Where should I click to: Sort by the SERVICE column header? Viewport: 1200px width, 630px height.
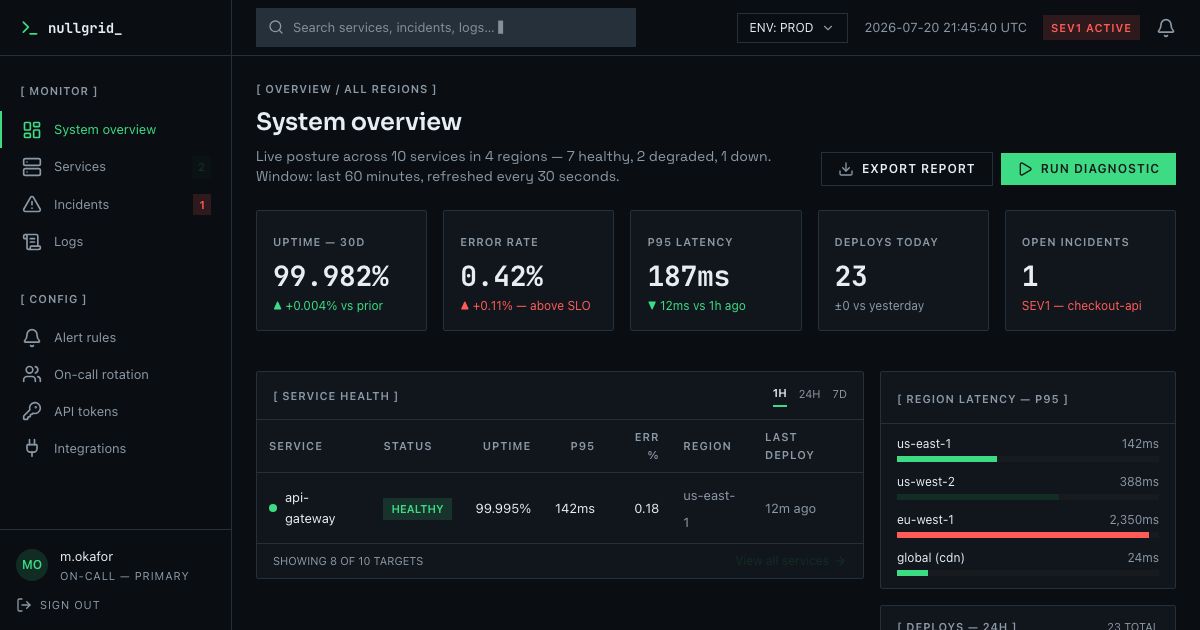296,446
